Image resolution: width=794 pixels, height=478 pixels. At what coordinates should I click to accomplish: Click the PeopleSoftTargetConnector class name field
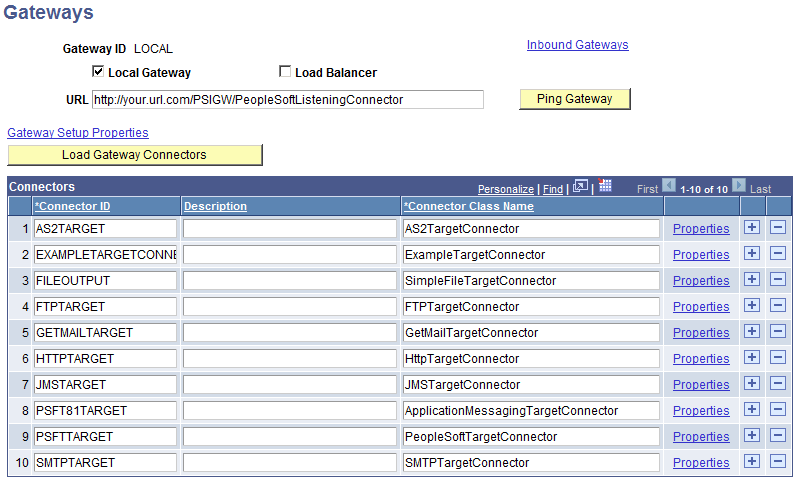pyautogui.click(x=531, y=436)
